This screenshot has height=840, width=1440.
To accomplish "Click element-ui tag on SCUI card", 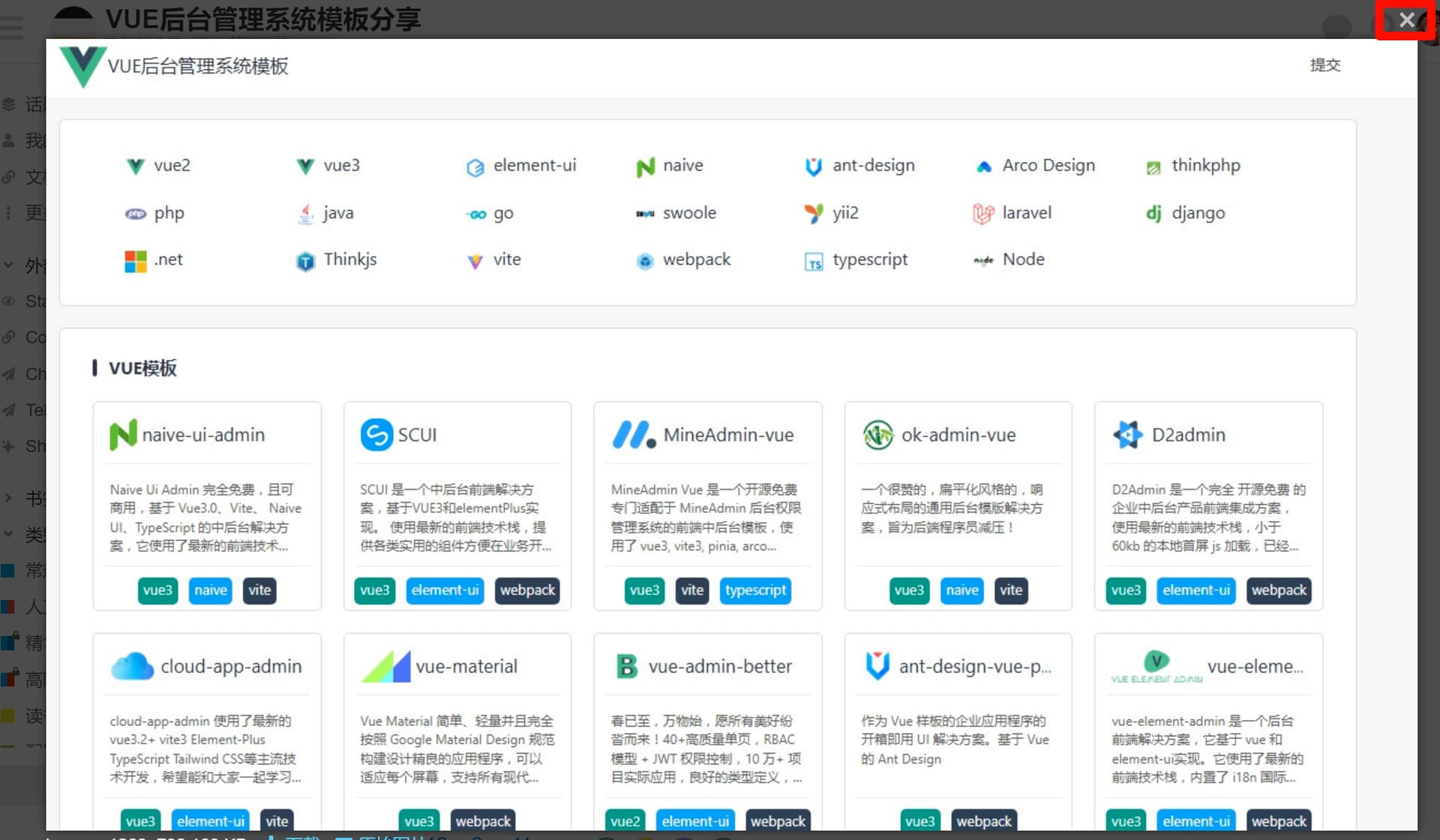I will coord(445,590).
